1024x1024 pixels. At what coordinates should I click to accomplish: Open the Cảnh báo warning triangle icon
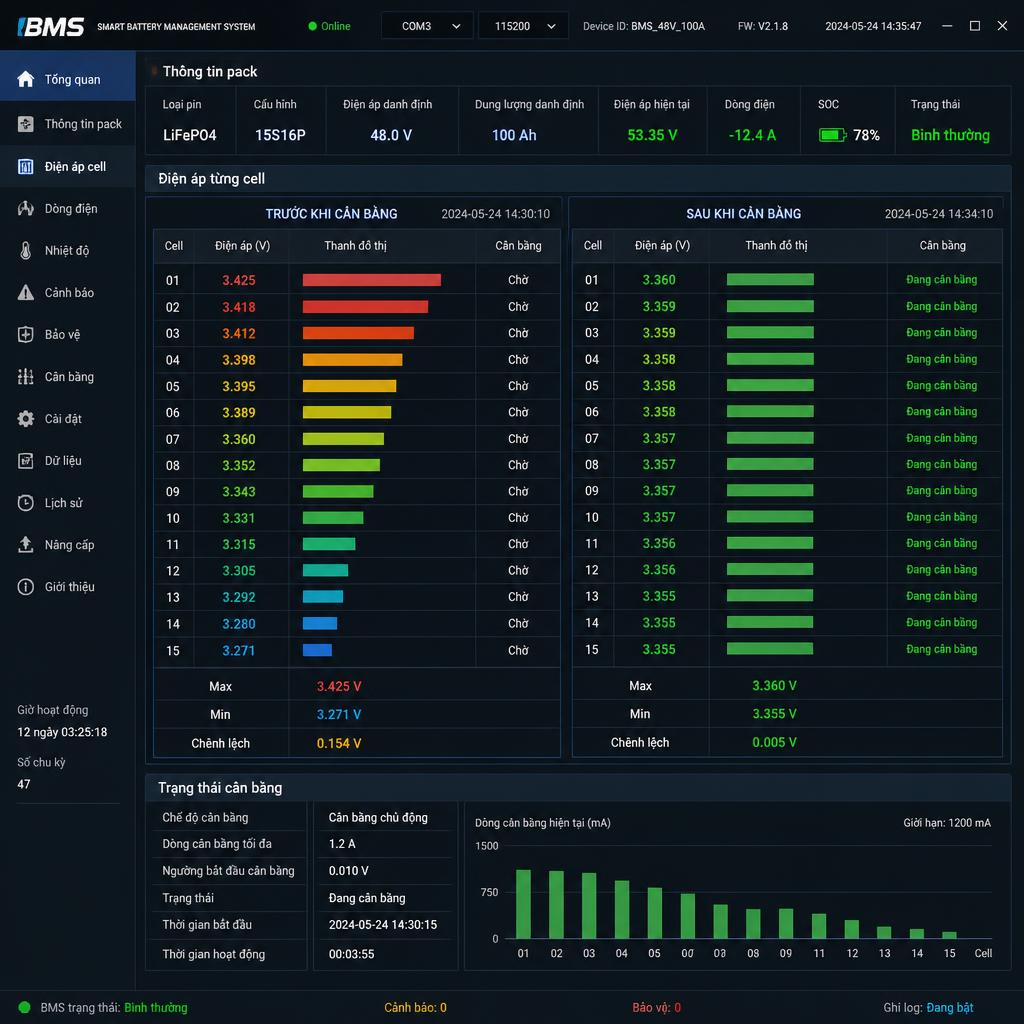tap(25, 293)
